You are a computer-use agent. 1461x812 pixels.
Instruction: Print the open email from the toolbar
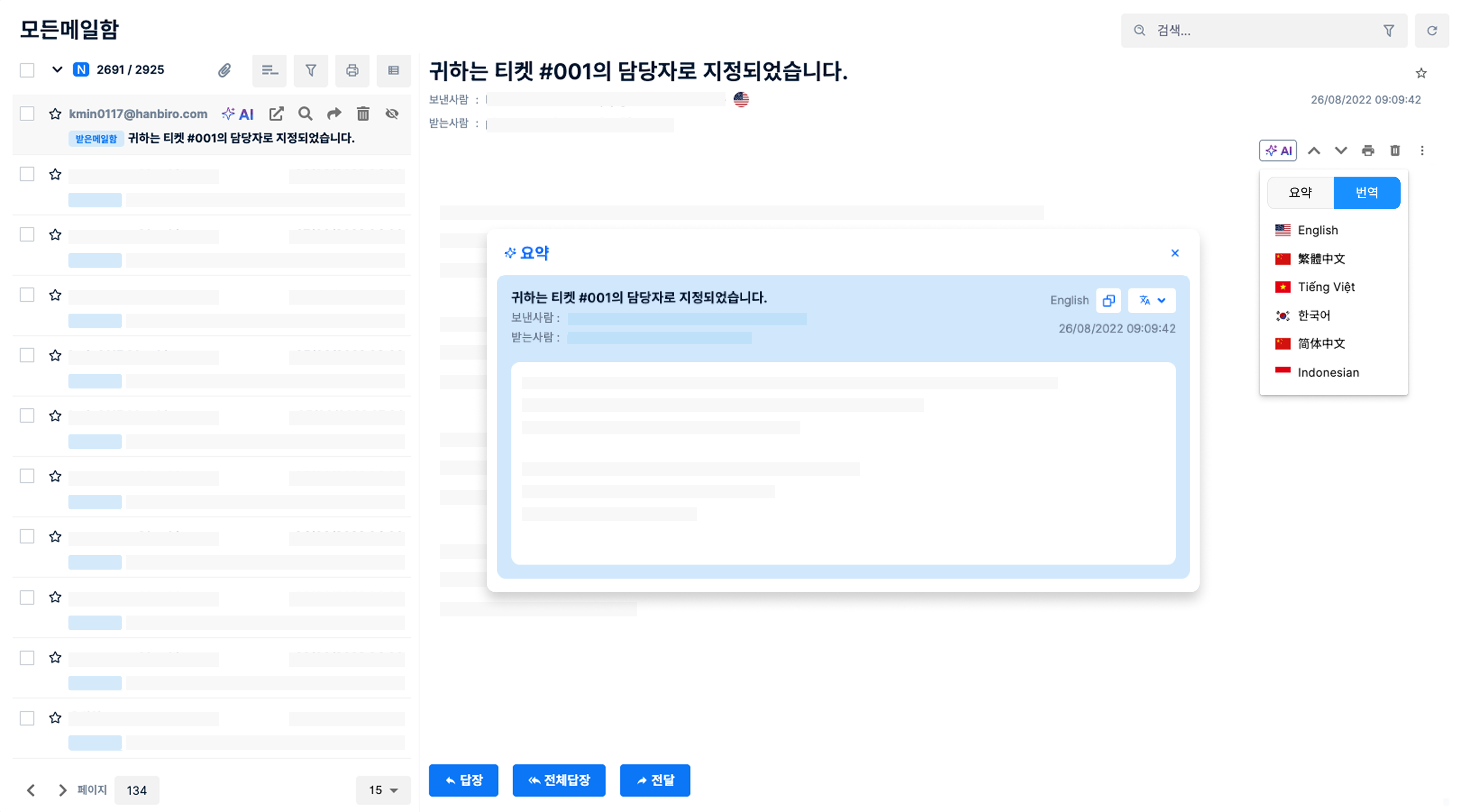[1368, 150]
